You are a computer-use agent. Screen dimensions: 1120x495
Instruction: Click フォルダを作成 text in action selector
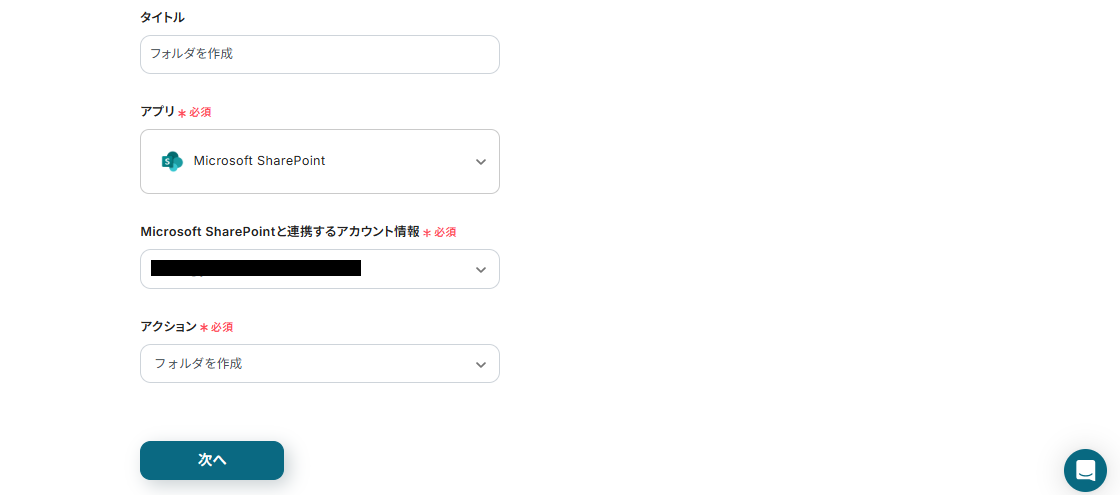tap(199, 363)
